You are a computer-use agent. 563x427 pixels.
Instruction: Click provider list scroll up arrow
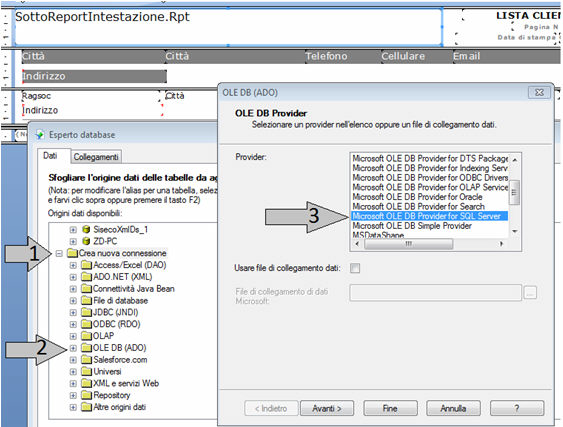515,159
